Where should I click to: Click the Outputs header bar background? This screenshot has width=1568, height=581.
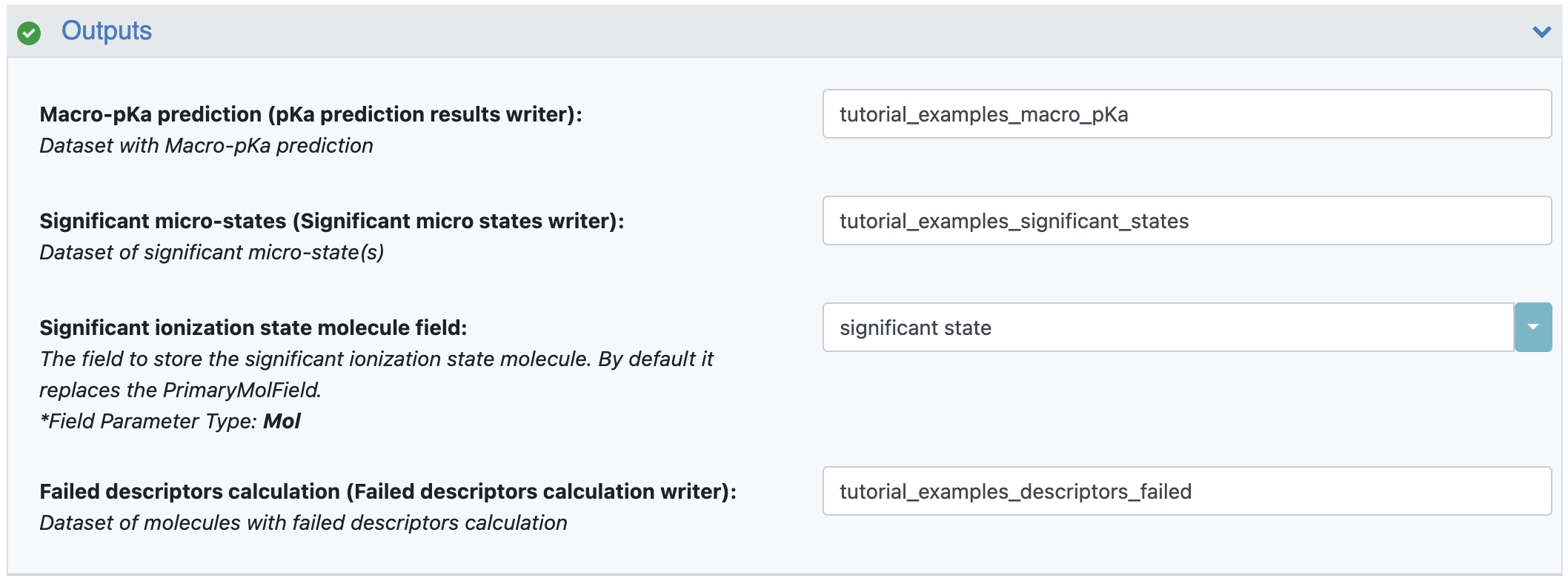pos(815,32)
